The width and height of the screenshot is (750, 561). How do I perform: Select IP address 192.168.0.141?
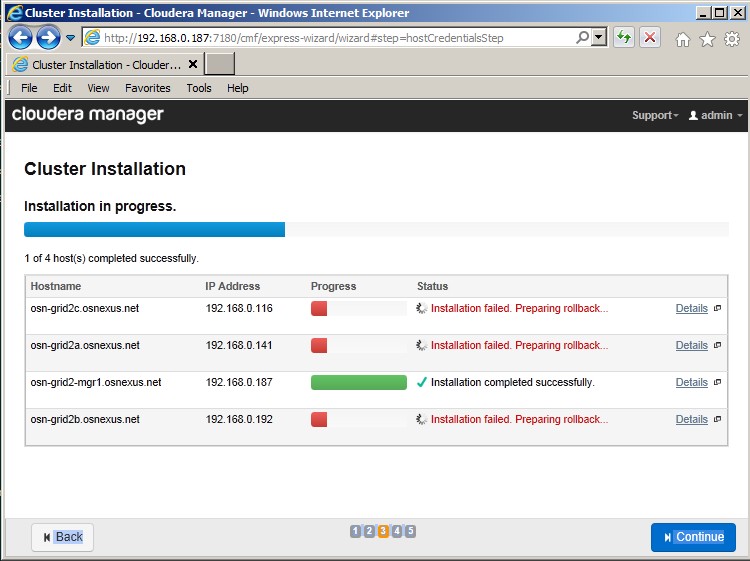point(239,345)
